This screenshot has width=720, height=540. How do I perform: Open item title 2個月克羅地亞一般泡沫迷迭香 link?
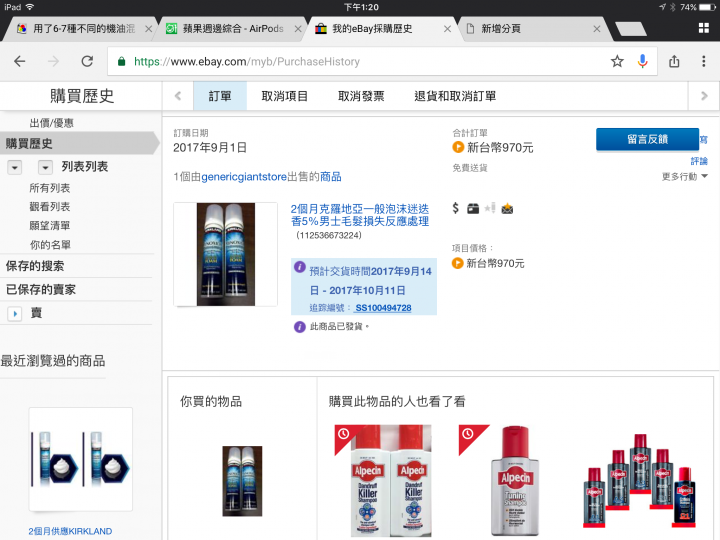(360, 215)
